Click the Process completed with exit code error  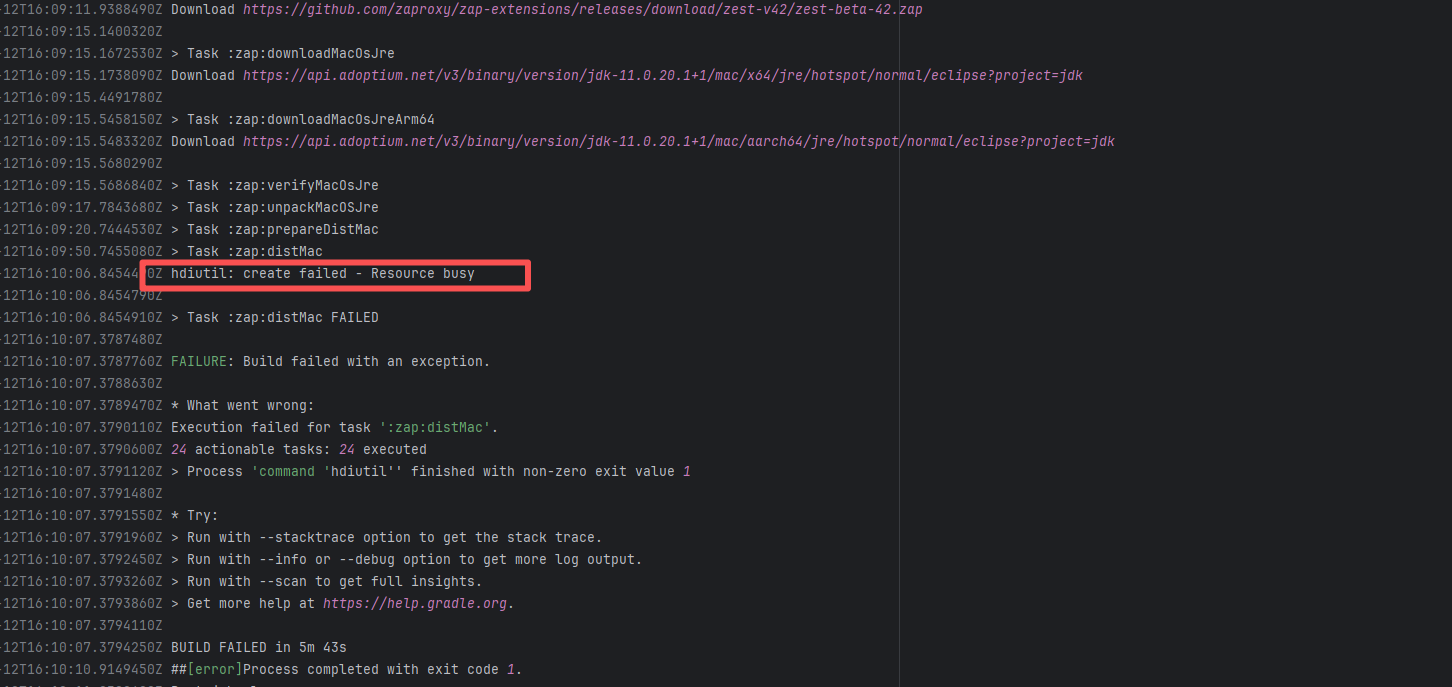[x=346, y=669]
